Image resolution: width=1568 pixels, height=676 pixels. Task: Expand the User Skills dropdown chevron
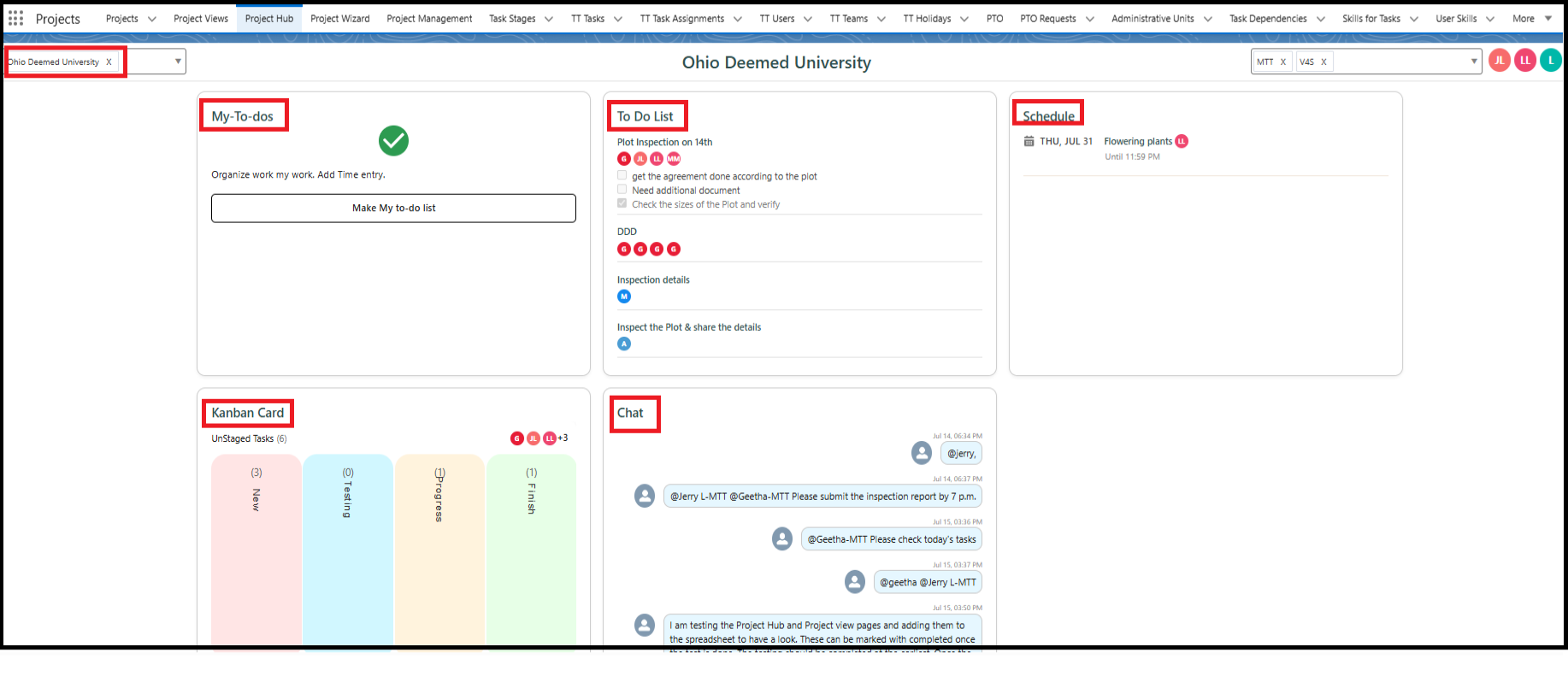pos(1490,19)
